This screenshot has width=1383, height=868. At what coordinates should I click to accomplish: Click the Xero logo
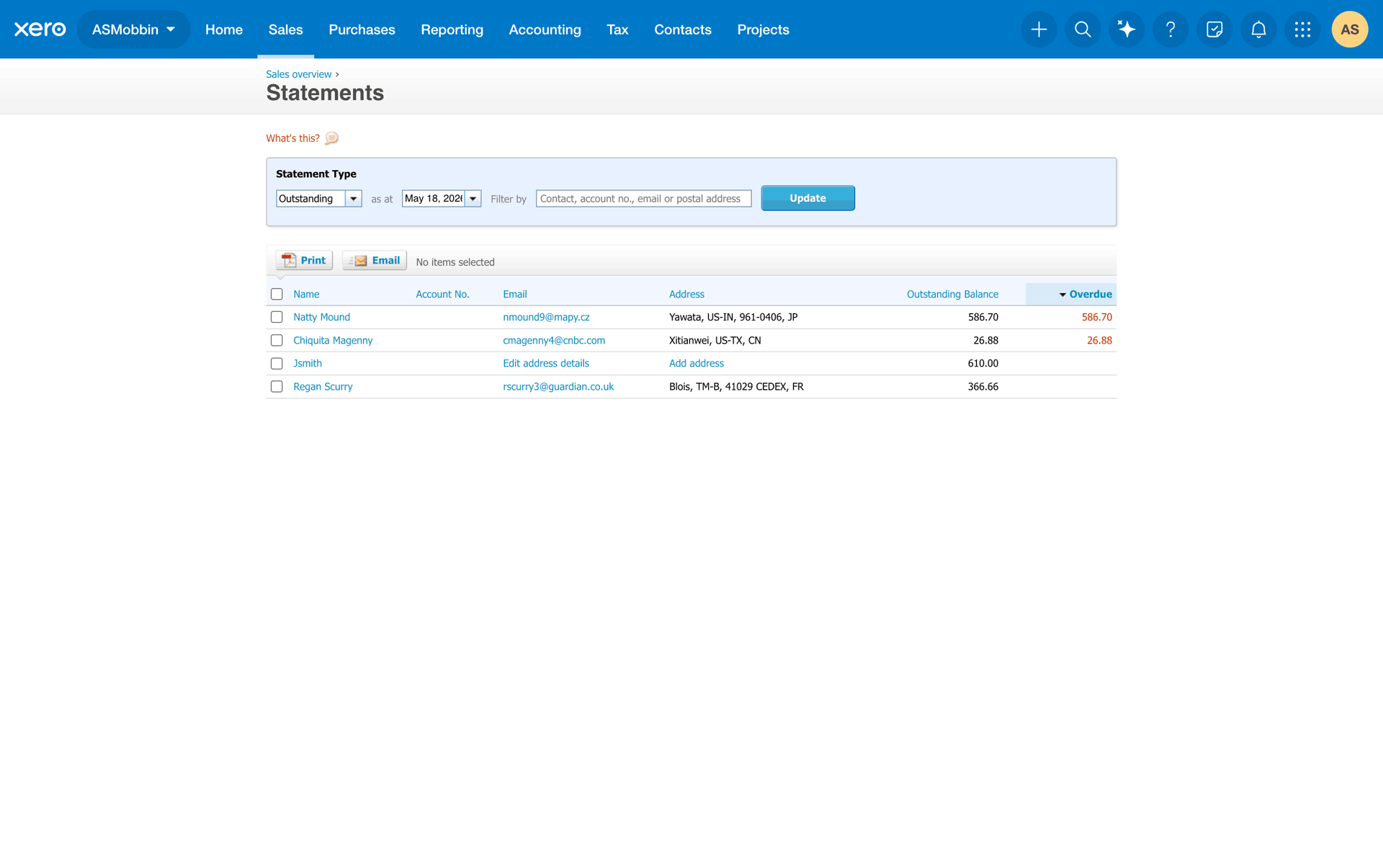coord(40,30)
